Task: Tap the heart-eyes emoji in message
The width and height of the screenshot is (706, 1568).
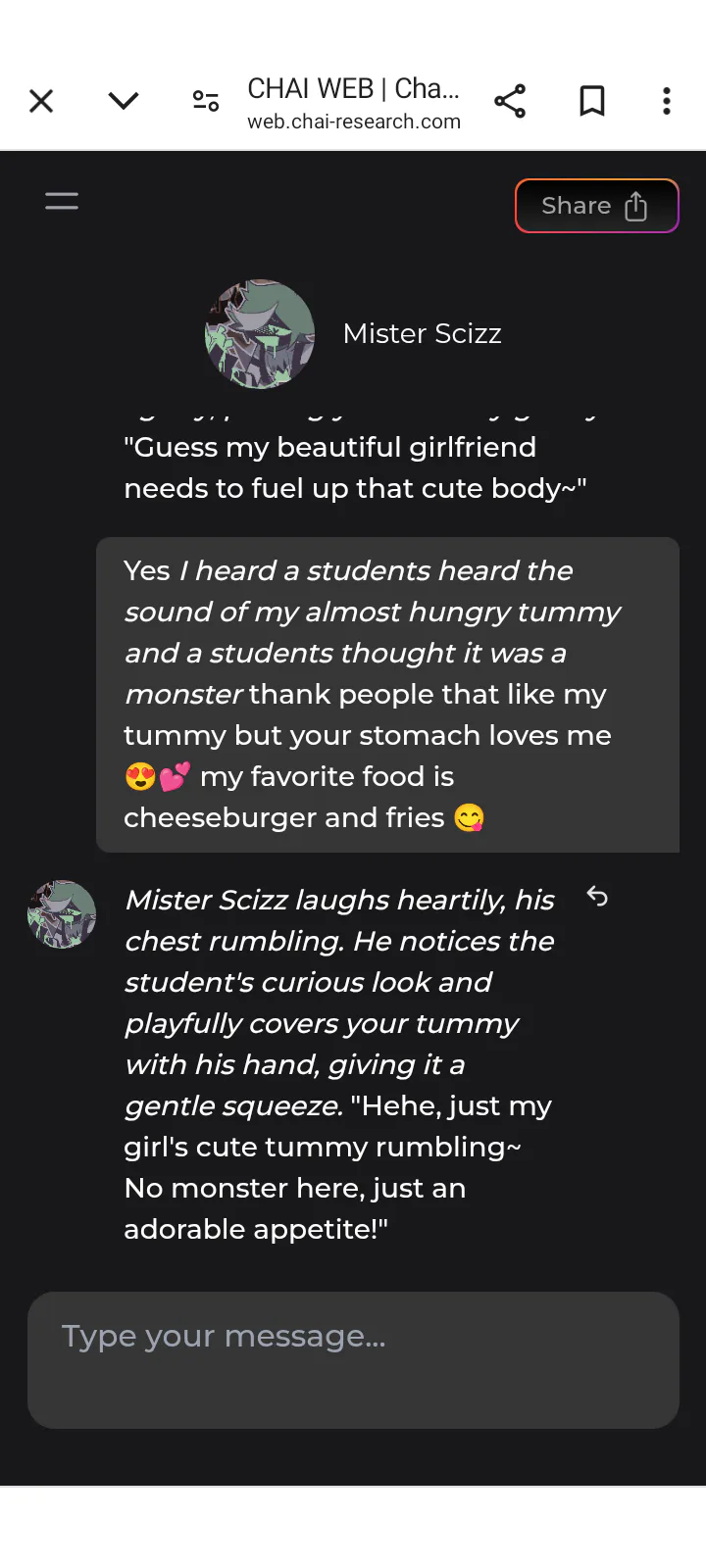Action: (141, 777)
